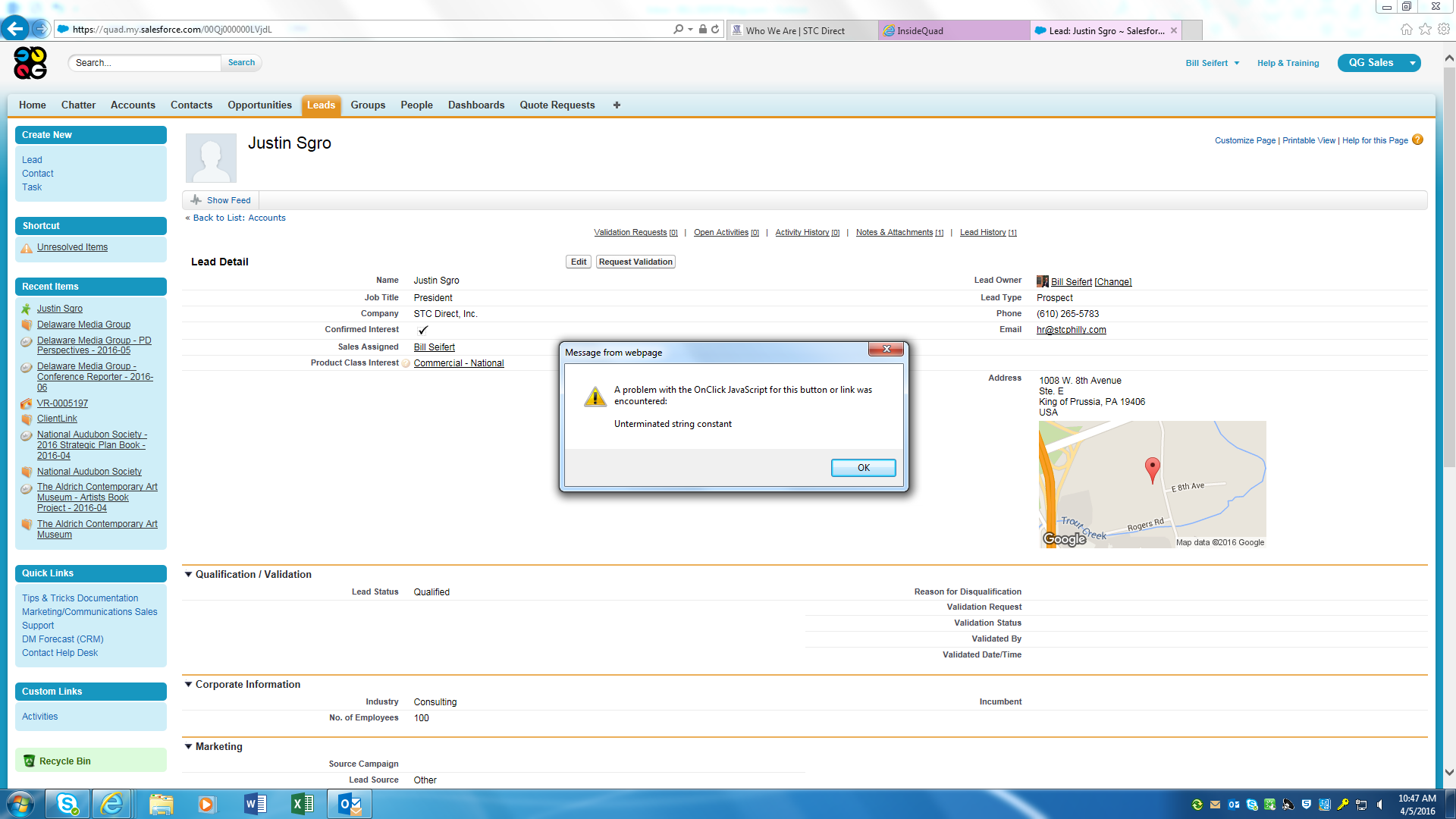Click the Edit button in Lead Detail
1456x819 pixels.
[579, 262]
